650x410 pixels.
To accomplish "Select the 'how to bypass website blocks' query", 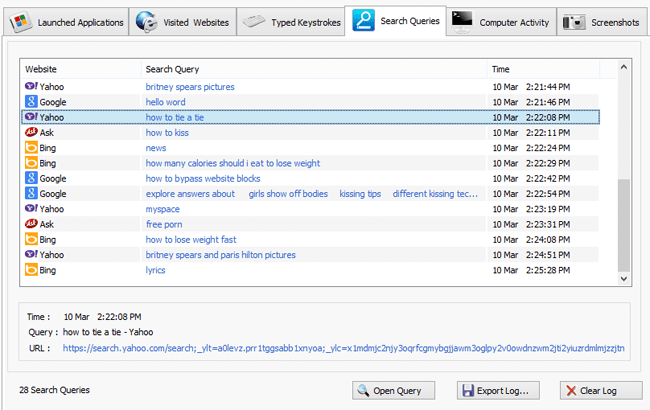I will 203,179.
